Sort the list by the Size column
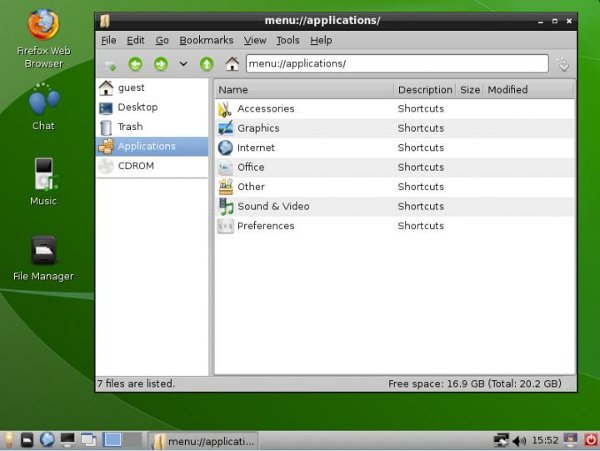This screenshot has height=451, width=600. [x=470, y=90]
